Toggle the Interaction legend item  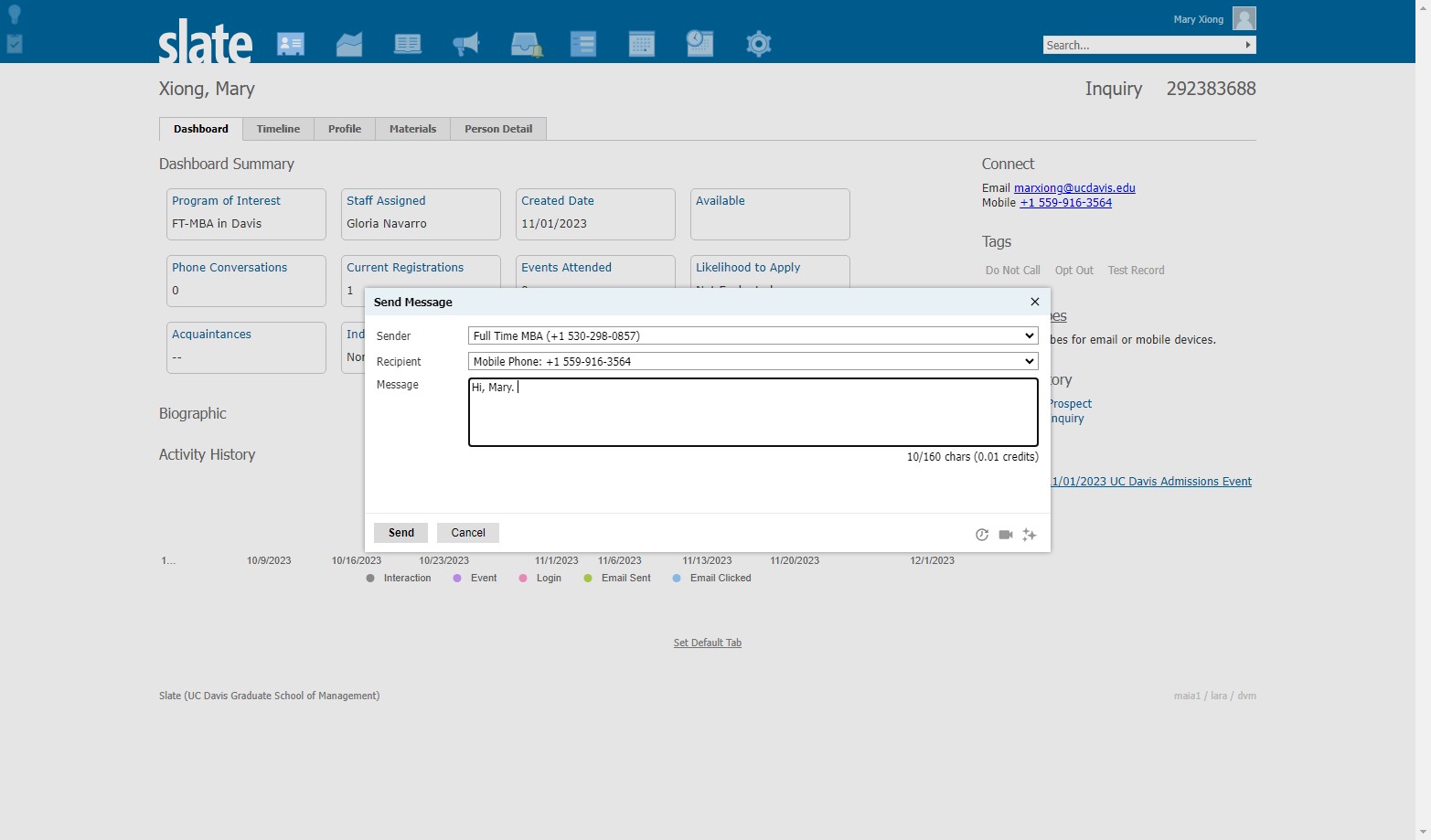tap(399, 579)
